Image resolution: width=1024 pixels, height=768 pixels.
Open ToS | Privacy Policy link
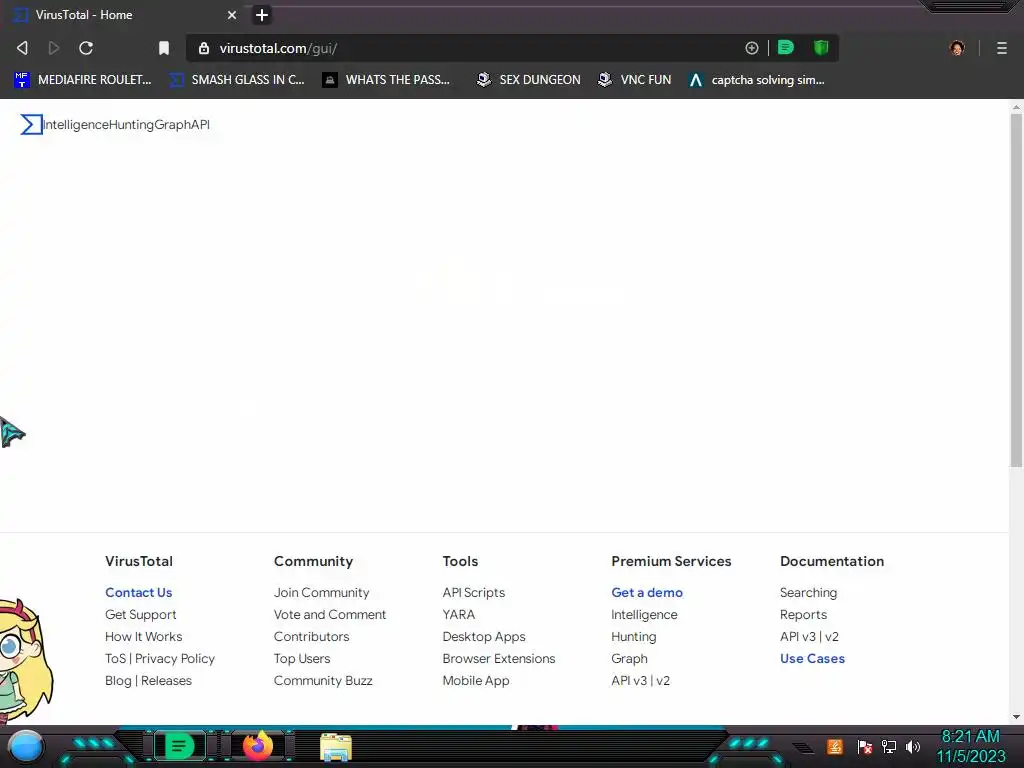160,658
